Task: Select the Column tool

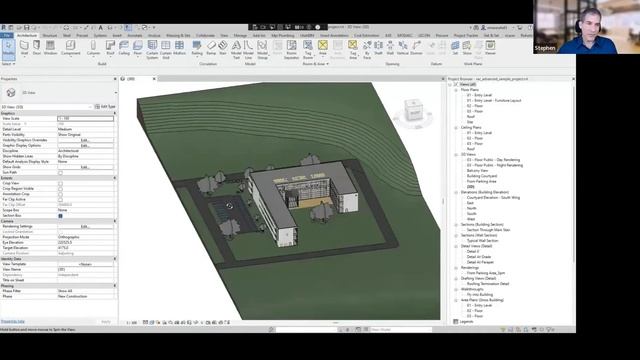Action: [93, 48]
